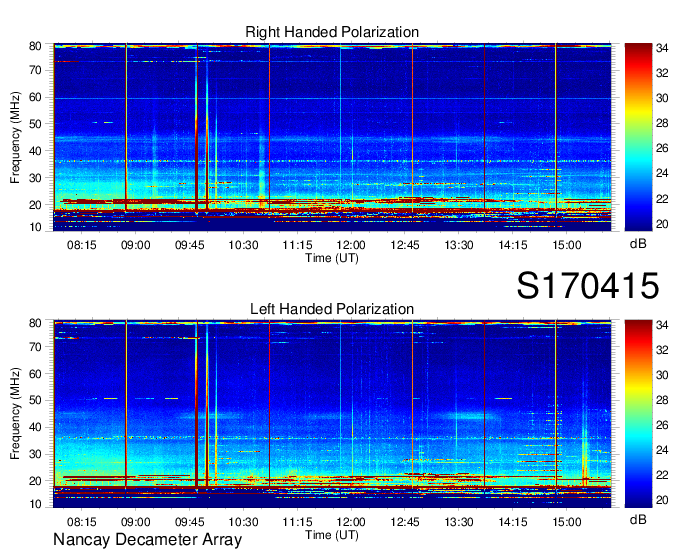
Task: Click the 50 MHz tick of Right Handed plot
Action: click(35, 124)
